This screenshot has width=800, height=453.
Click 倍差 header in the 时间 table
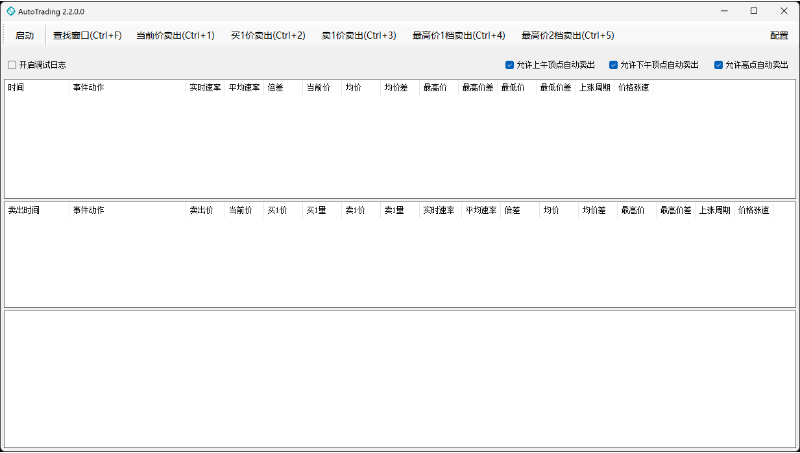(x=283, y=87)
